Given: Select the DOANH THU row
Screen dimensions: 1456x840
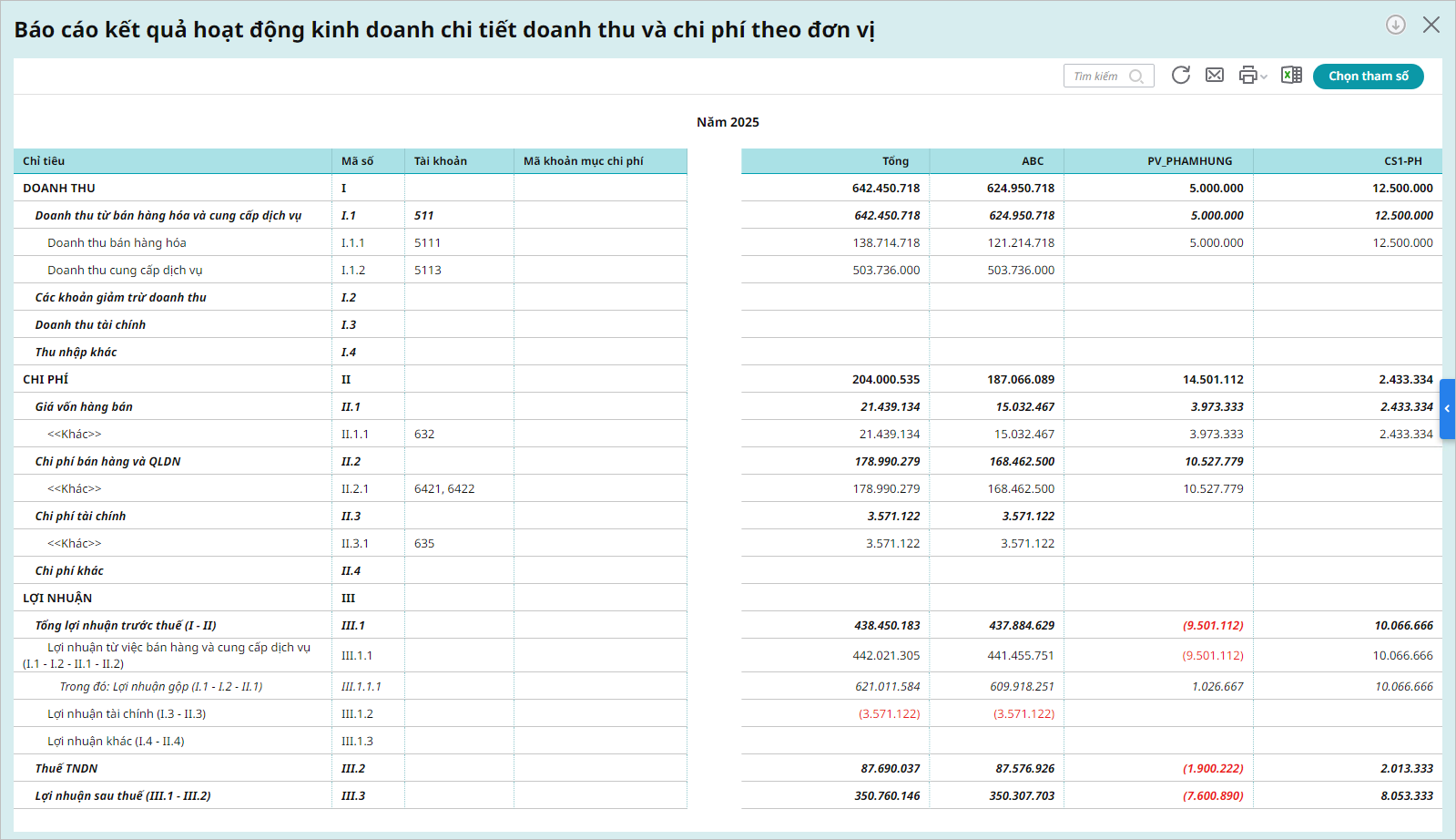Looking at the screenshot, I should tap(59, 189).
